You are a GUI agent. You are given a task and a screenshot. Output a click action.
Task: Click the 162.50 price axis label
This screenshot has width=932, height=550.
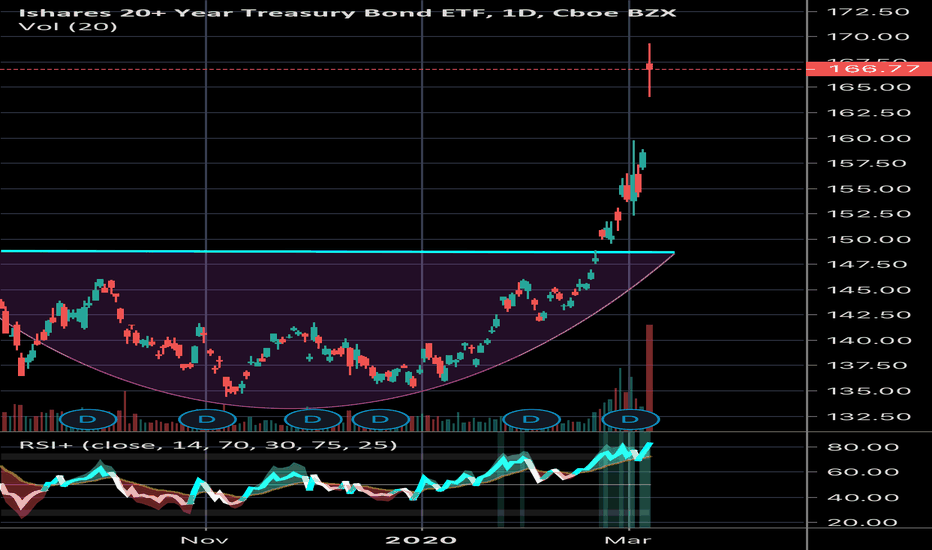(x=868, y=113)
